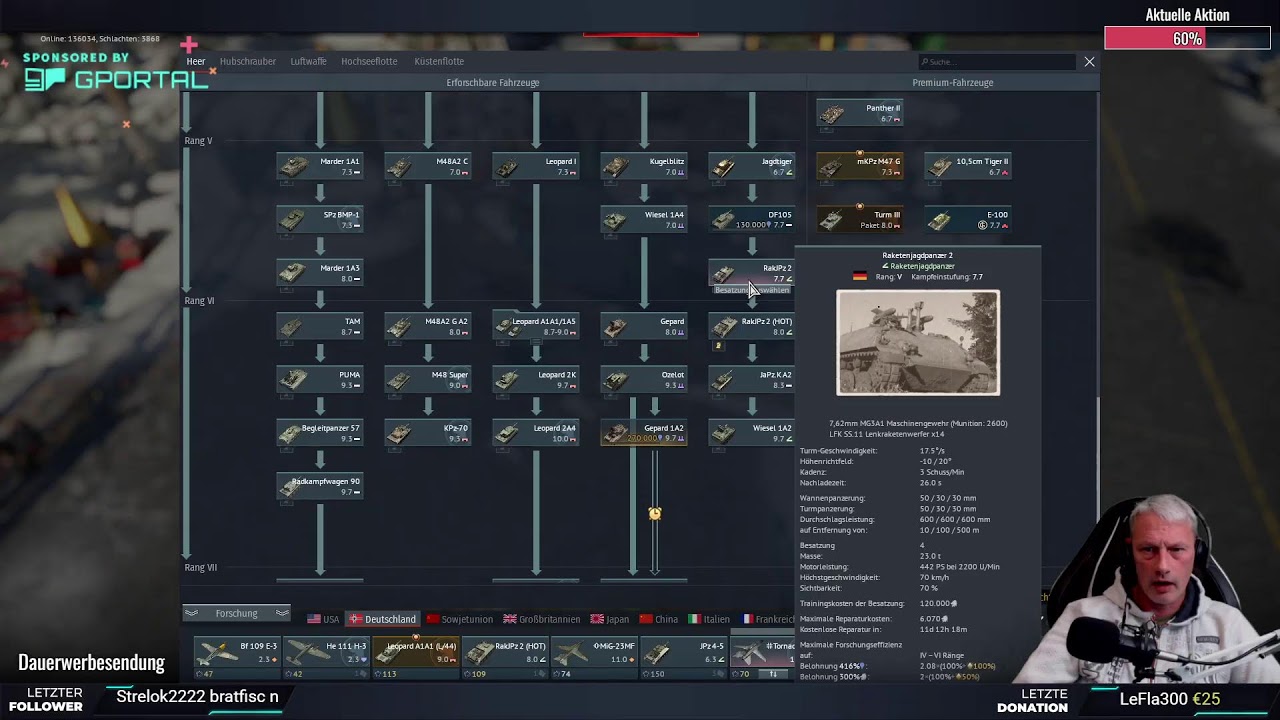Select the M48 Super tank card
The width and height of the screenshot is (1280, 720).
pos(428,380)
